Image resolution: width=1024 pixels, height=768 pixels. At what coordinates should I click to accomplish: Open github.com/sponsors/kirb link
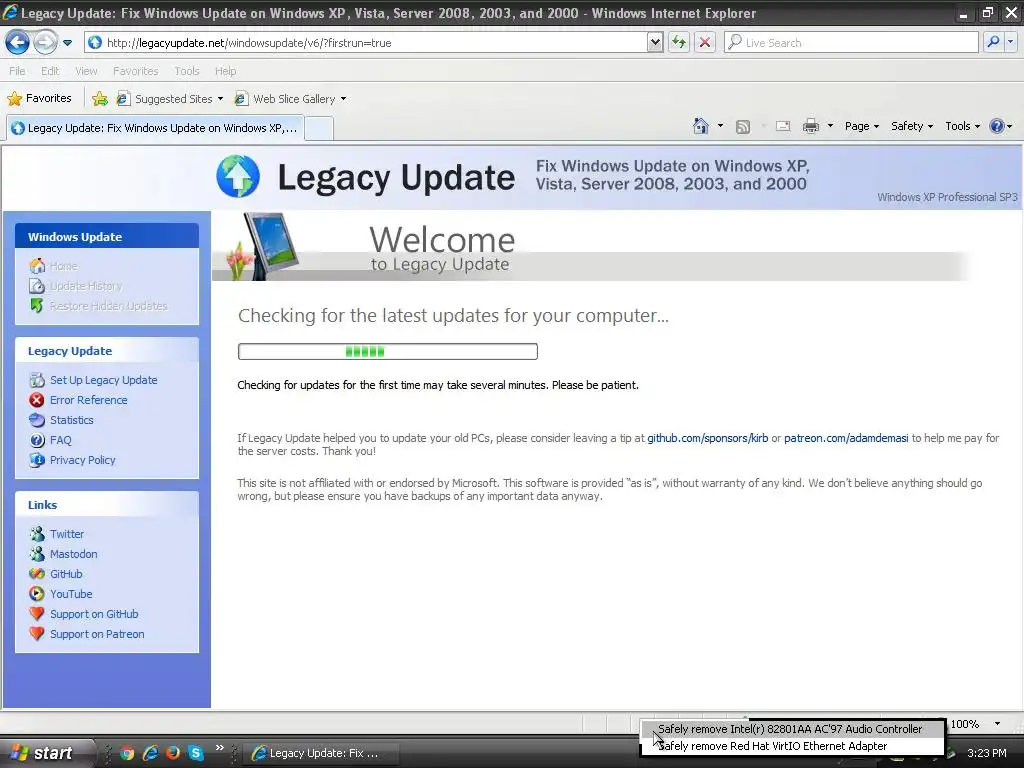pos(707,438)
